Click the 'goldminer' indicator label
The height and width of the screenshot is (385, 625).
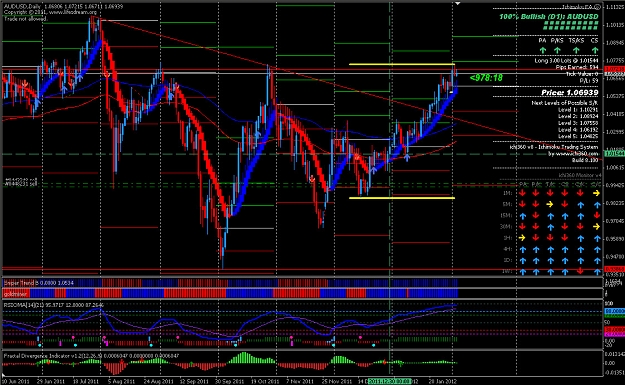pos(16,294)
